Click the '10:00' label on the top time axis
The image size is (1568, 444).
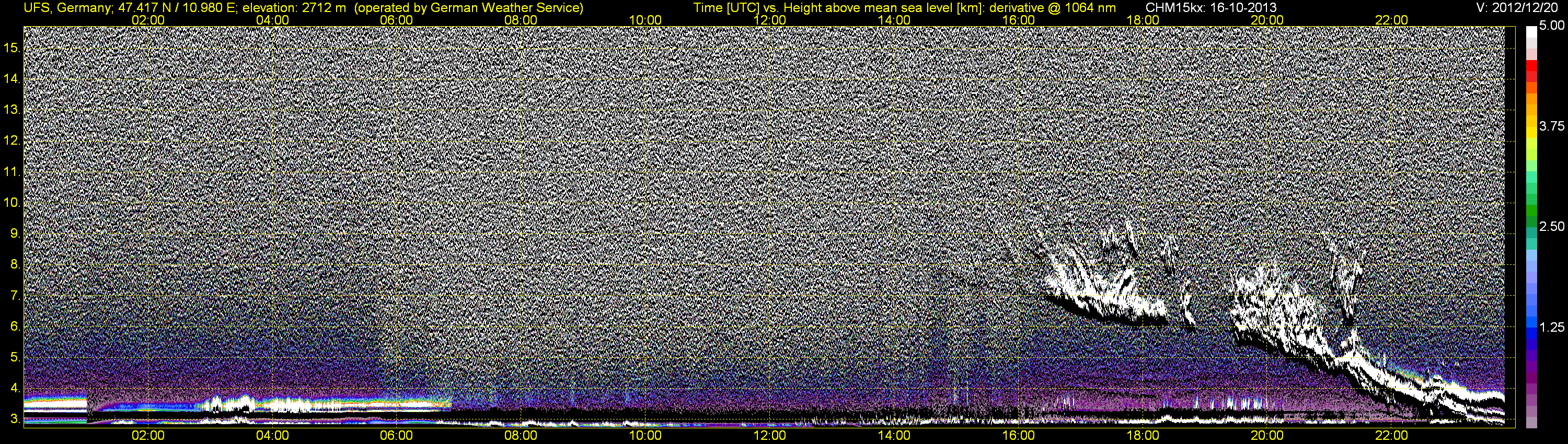point(645,20)
